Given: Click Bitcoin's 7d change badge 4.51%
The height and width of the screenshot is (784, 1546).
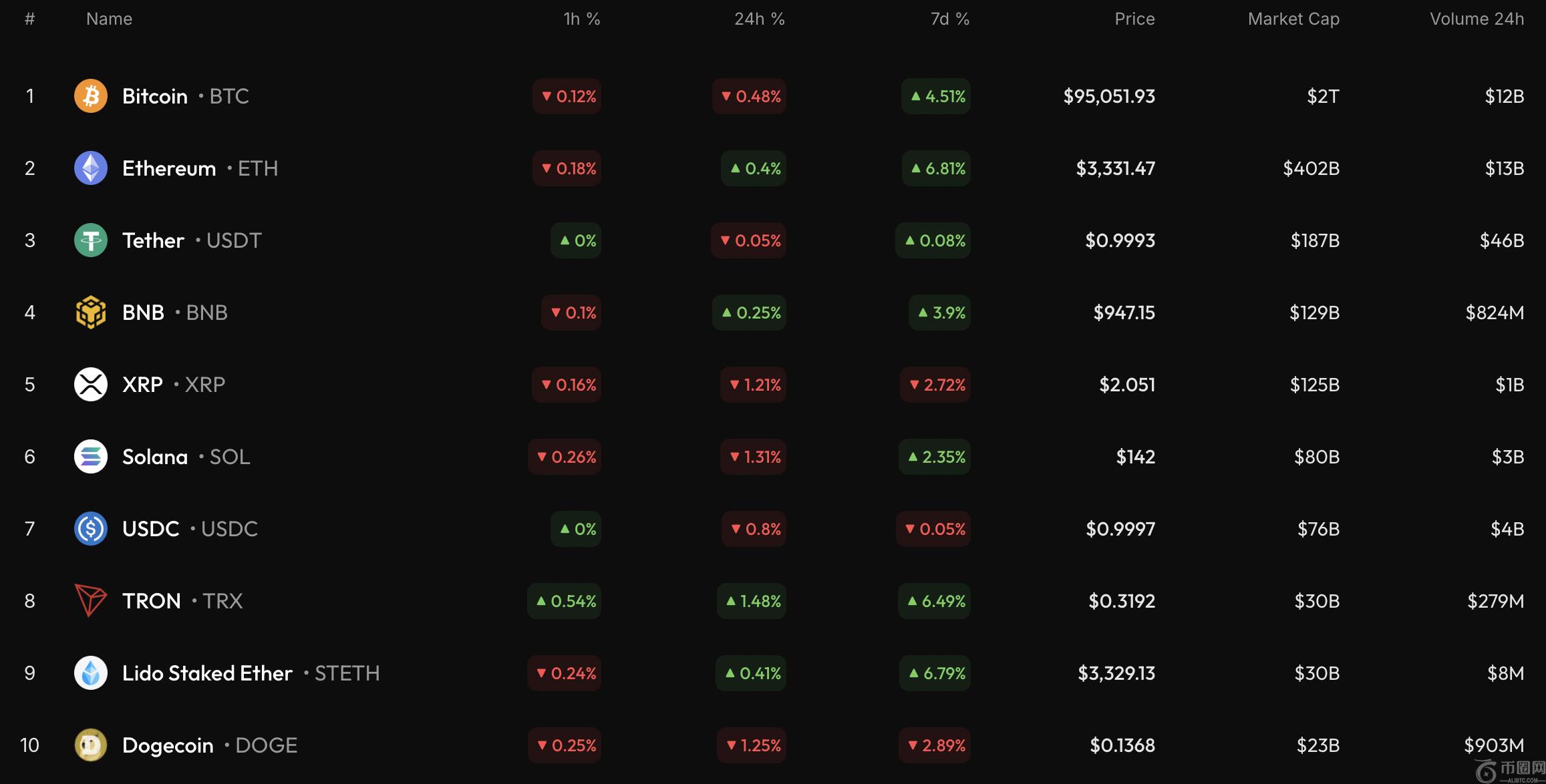Looking at the screenshot, I should click(936, 96).
